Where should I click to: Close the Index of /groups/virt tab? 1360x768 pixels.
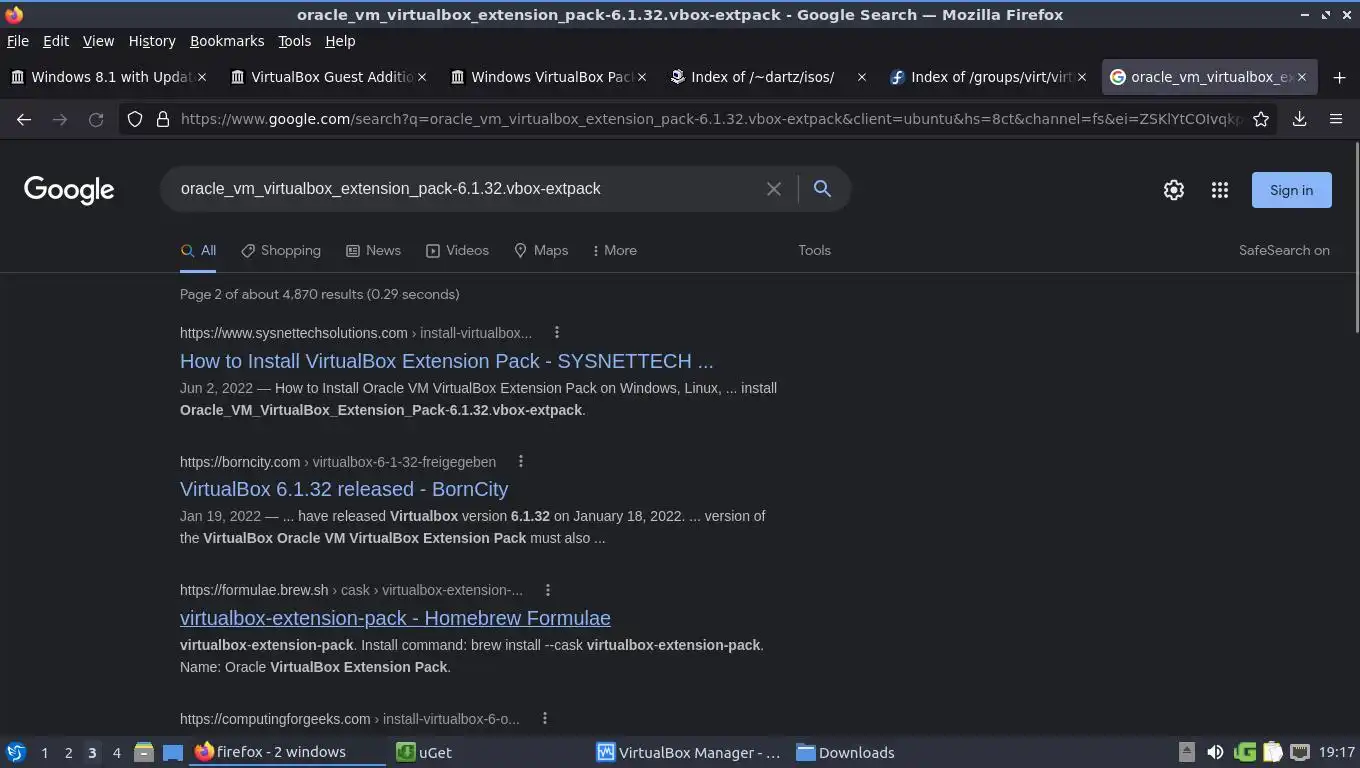coord(1082,77)
